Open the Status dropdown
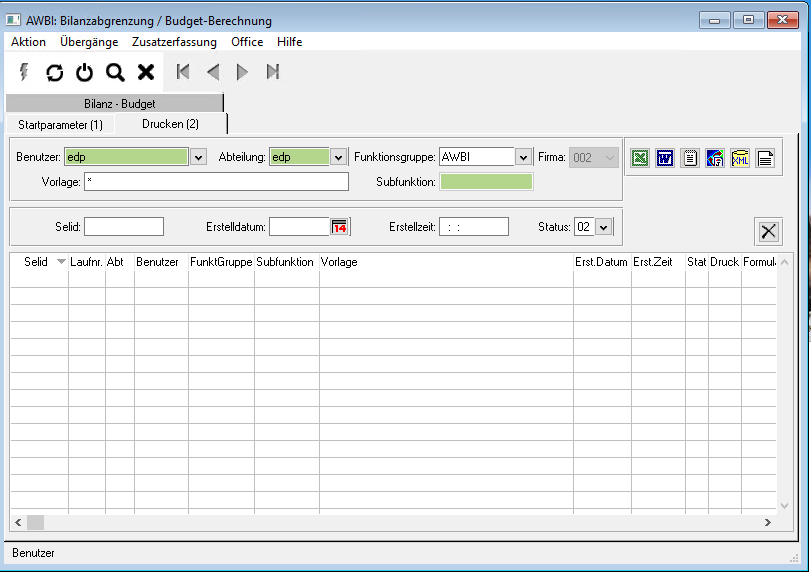811x575 pixels. [x=602, y=227]
